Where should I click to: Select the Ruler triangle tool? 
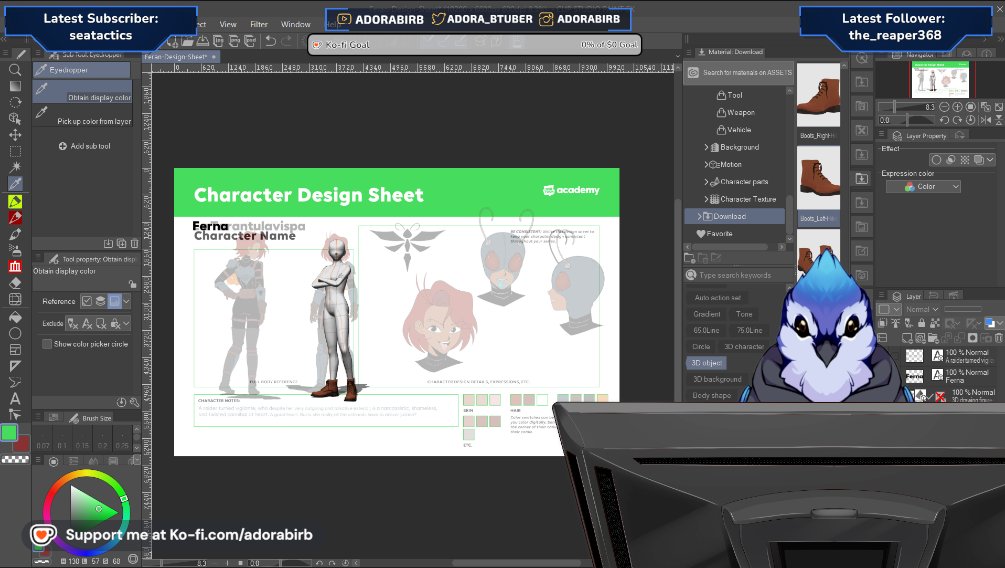(x=15, y=366)
